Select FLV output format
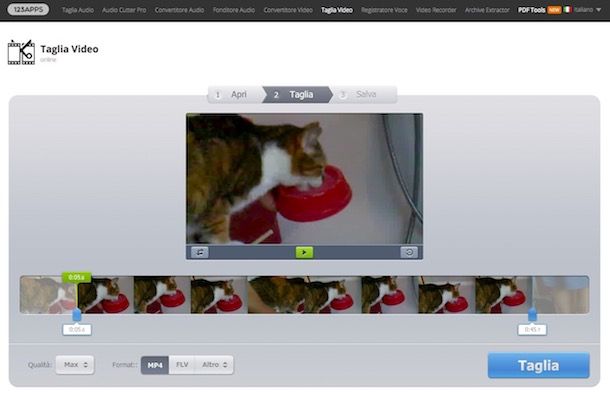Image resolution: width=610 pixels, height=402 pixels. coord(182,365)
